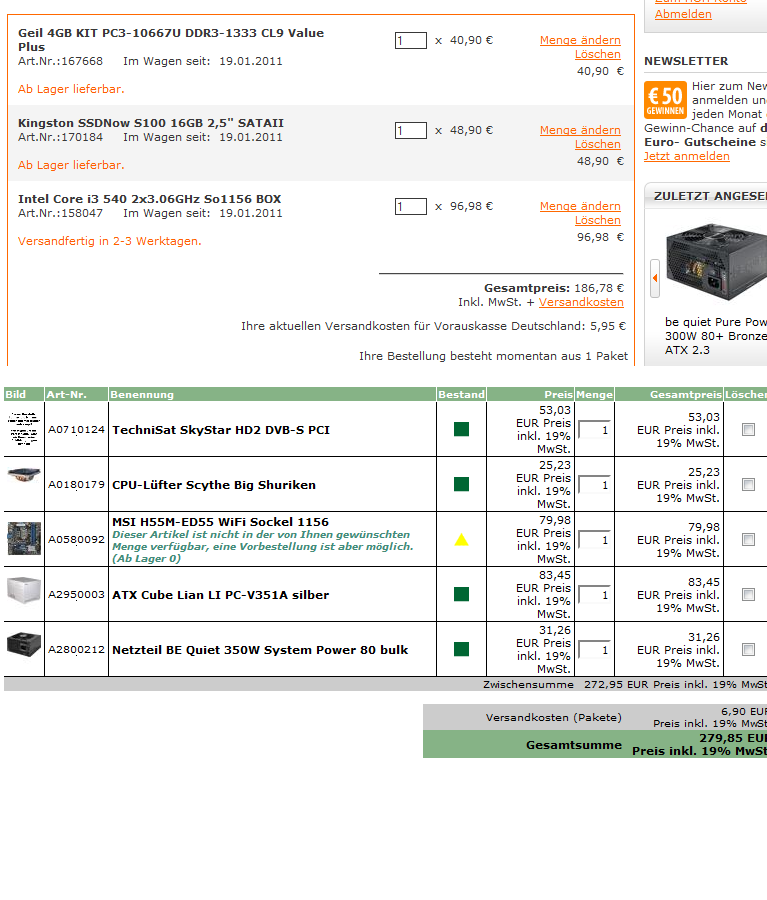Open Netzteil BE Quiet 350W System Power title
Image resolution: width=767 pixels, height=900 pixels.
click(260, 650)
